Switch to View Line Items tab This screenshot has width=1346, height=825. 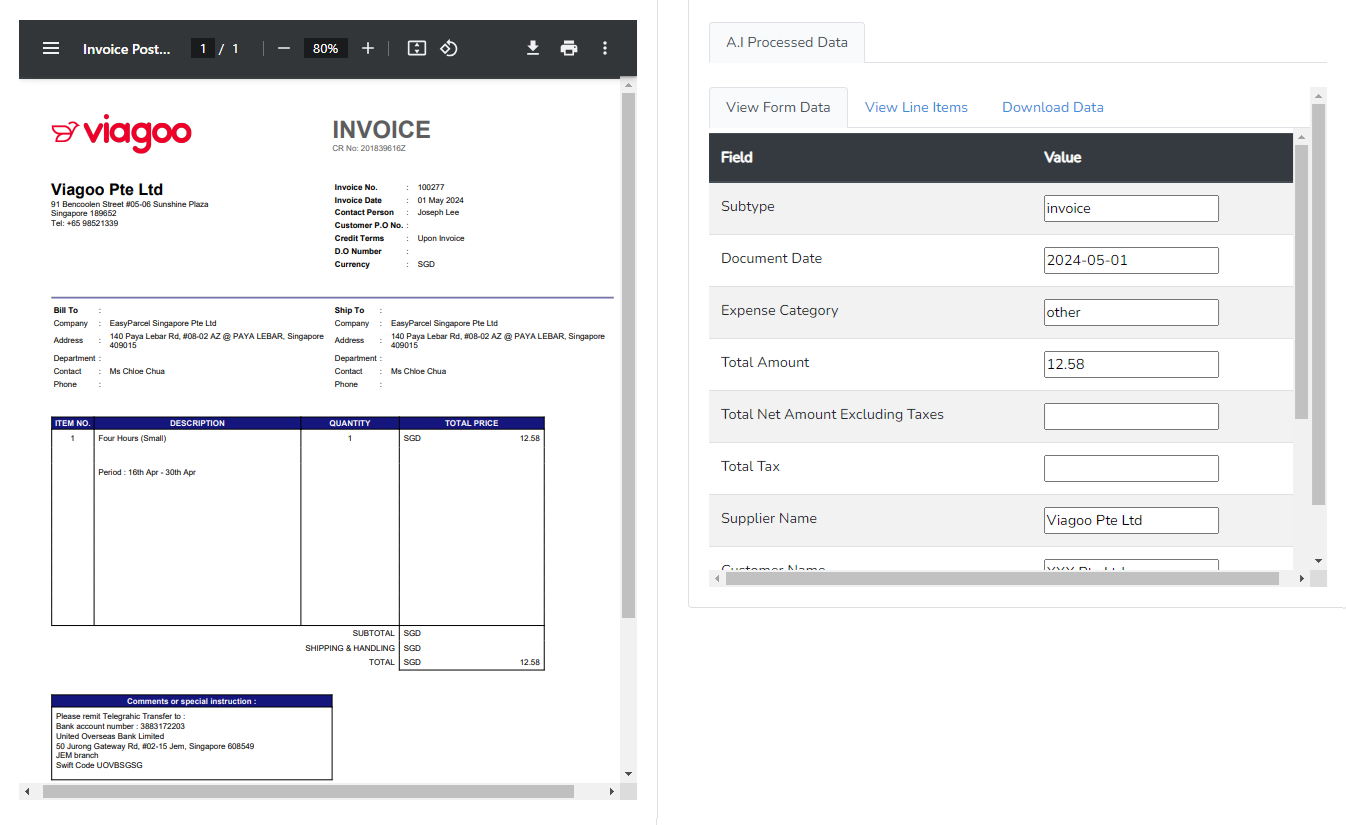[916, 107]
